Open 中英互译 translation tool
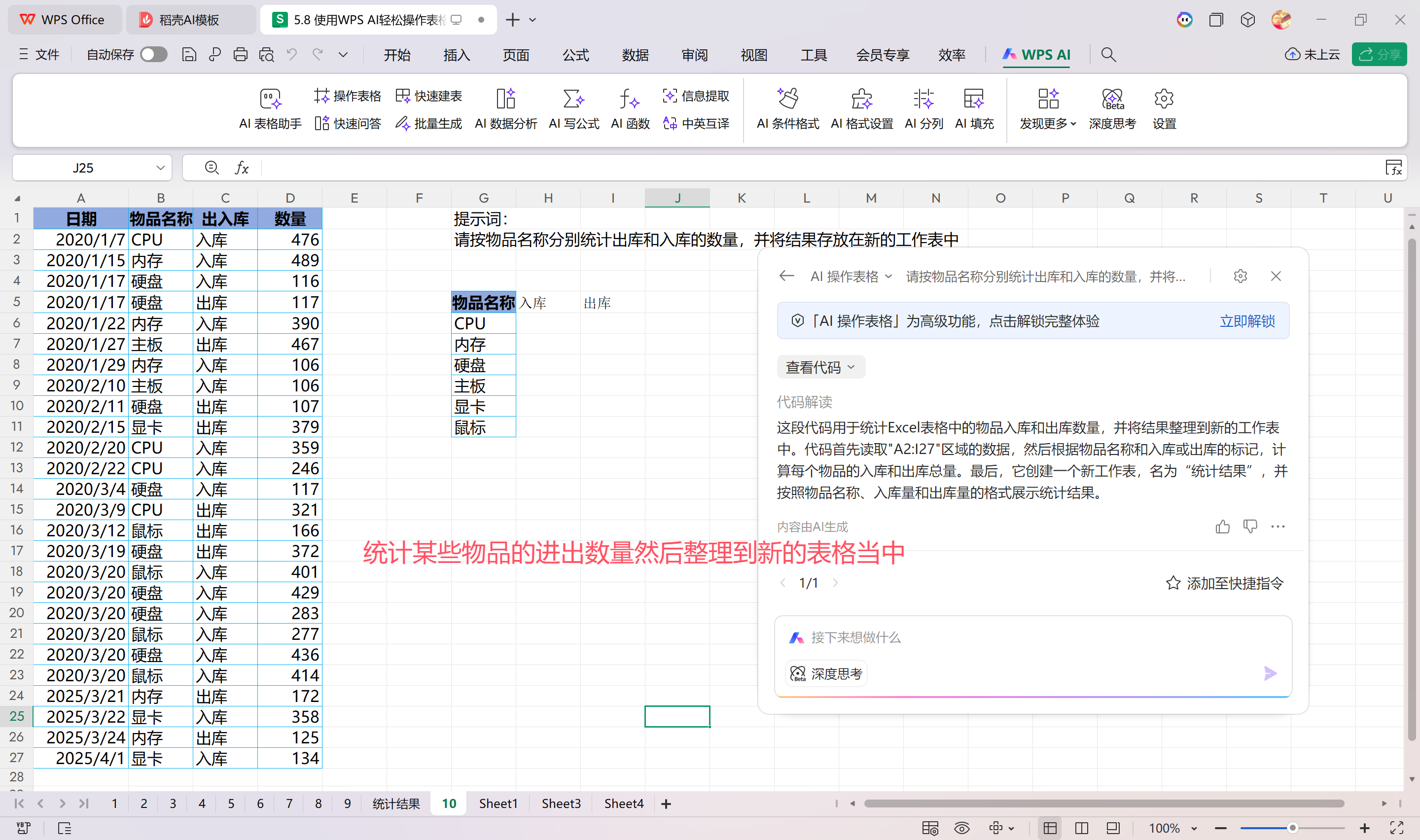The width and height of the screenshot is (1420, 840). click(696, 123)
